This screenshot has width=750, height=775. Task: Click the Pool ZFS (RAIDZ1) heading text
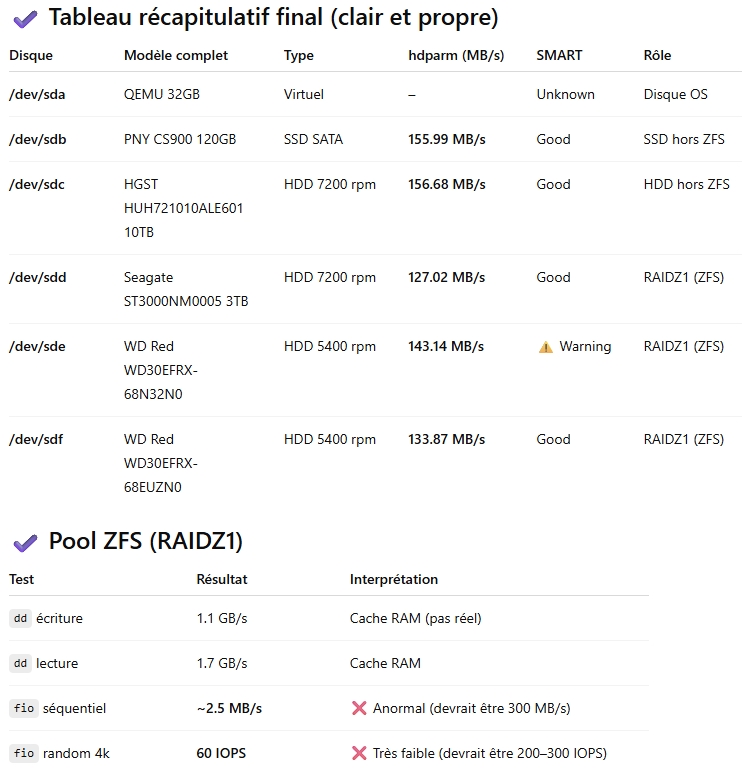coord(146,541)
